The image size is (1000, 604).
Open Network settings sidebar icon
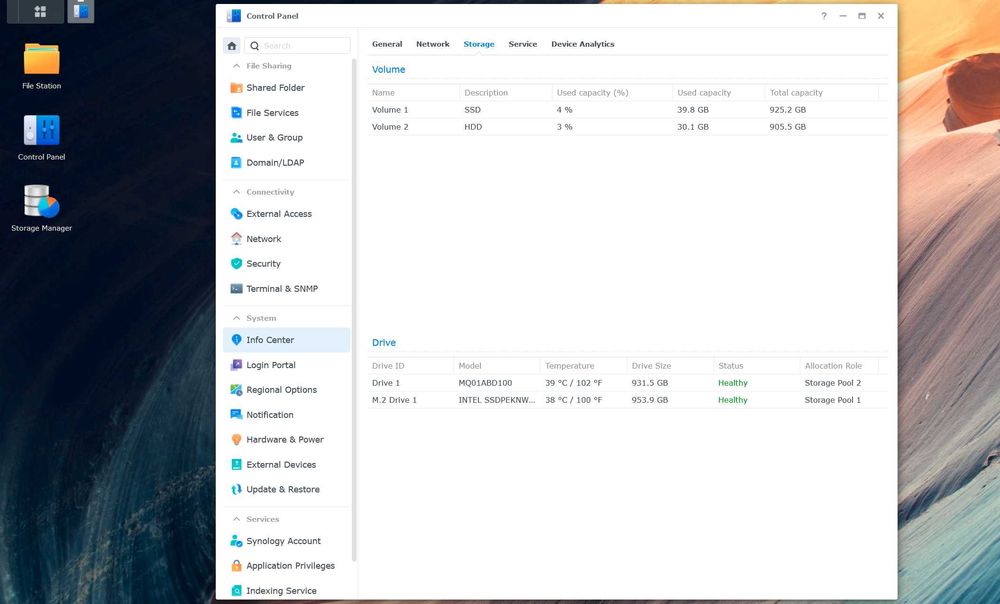(236, 239)
